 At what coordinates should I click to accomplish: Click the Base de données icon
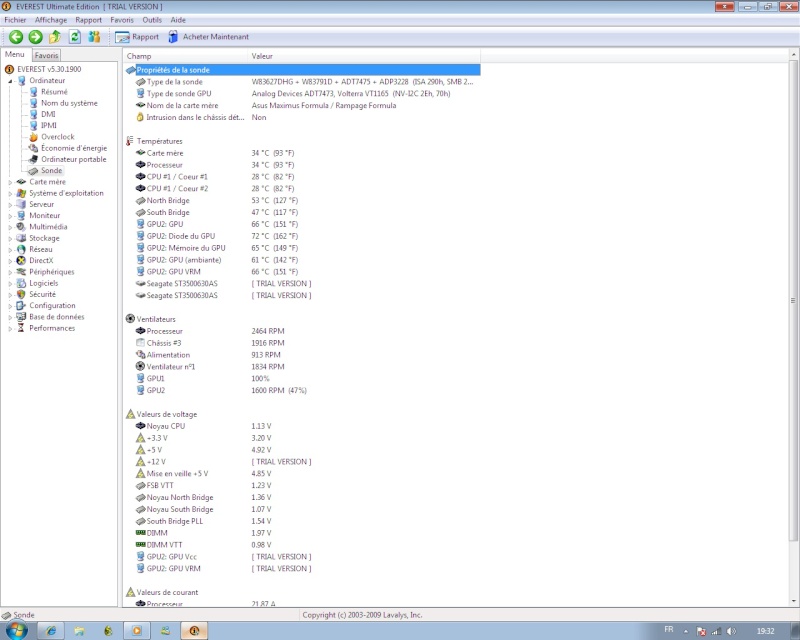(21, 317)
